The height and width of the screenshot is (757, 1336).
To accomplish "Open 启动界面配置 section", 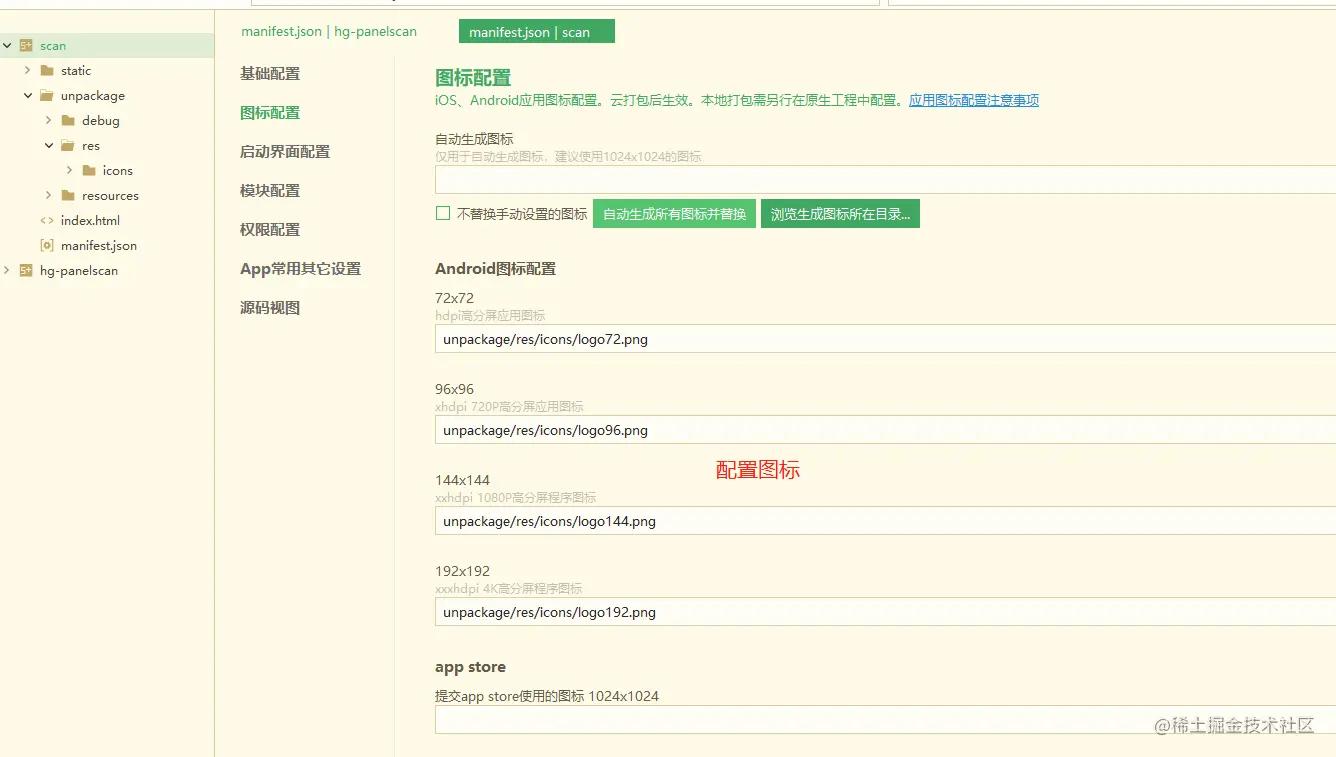I will [285, 152].
